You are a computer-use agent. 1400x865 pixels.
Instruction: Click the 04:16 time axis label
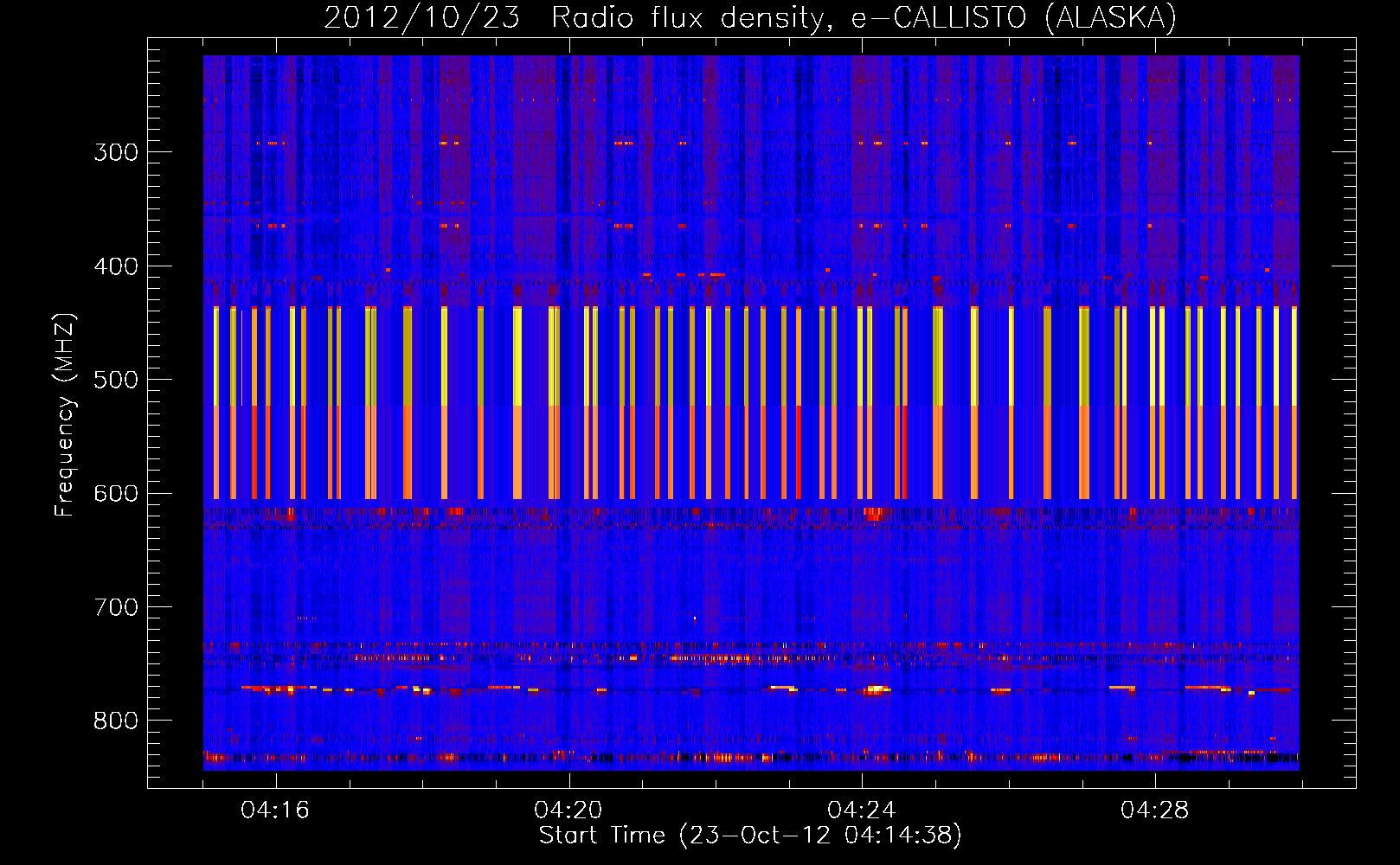pos(275,811)
